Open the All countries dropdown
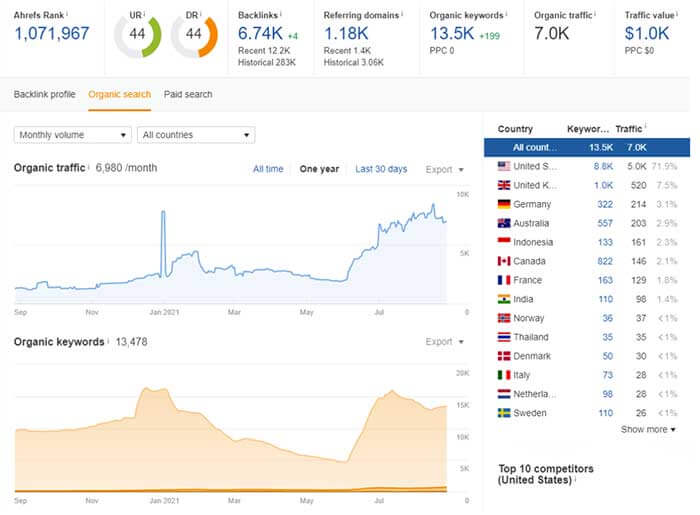 click(196, 135)
